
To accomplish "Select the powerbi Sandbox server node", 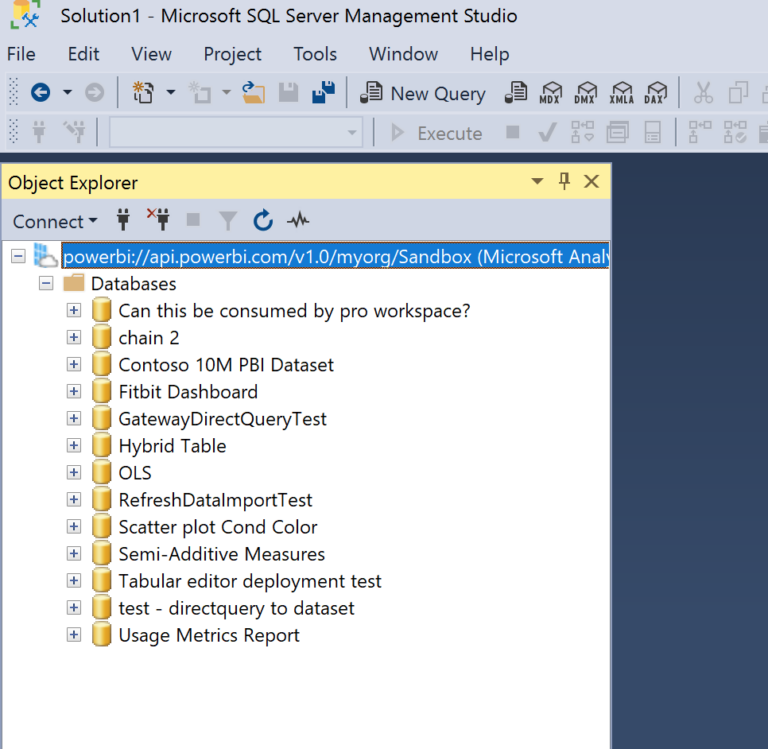I will click(x=336, y=256).
